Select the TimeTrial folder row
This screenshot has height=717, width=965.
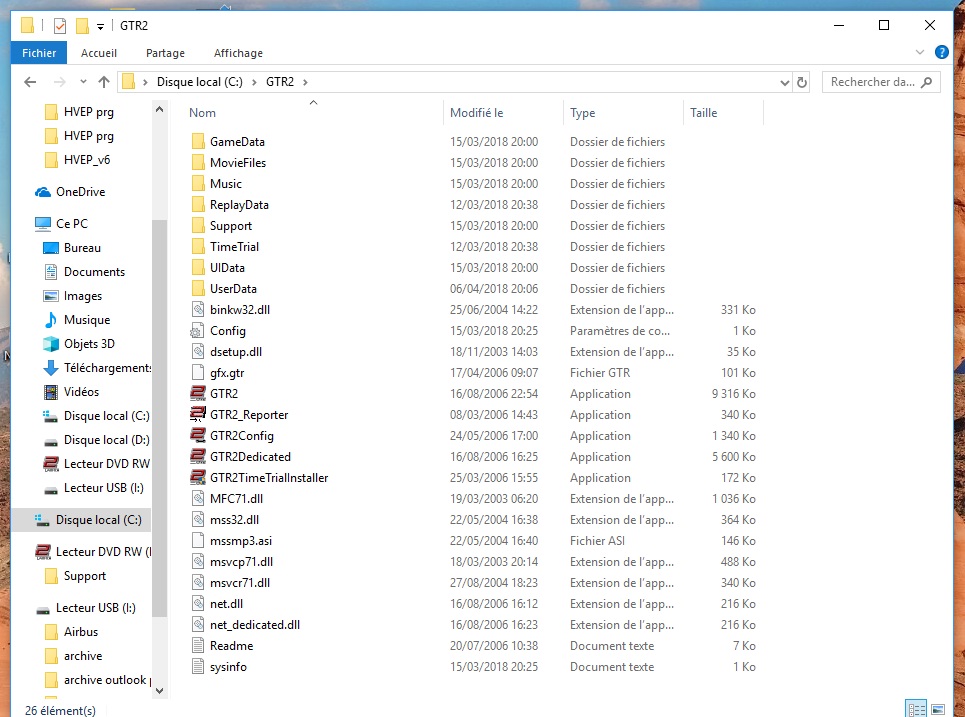(x=474, y=247)
